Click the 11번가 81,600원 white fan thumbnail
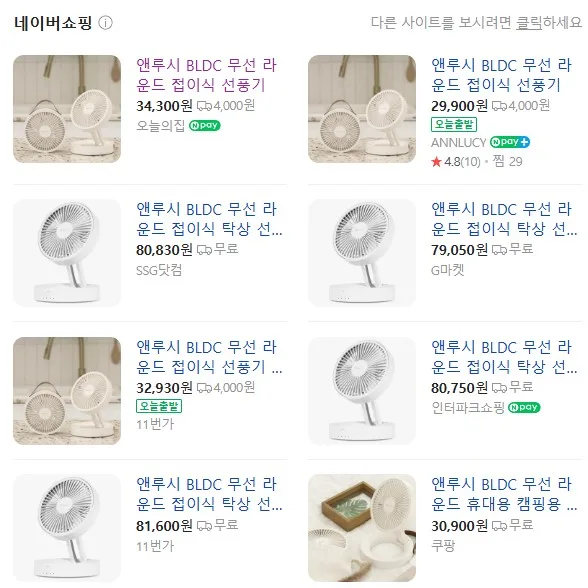This screenshot has height=588, width=588. [67, 528]
